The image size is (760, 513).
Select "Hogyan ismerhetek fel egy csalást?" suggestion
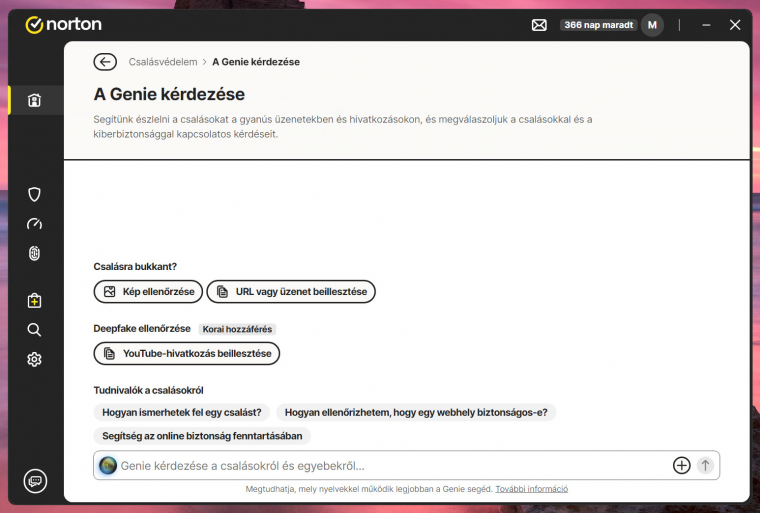[x=182, y=412]
